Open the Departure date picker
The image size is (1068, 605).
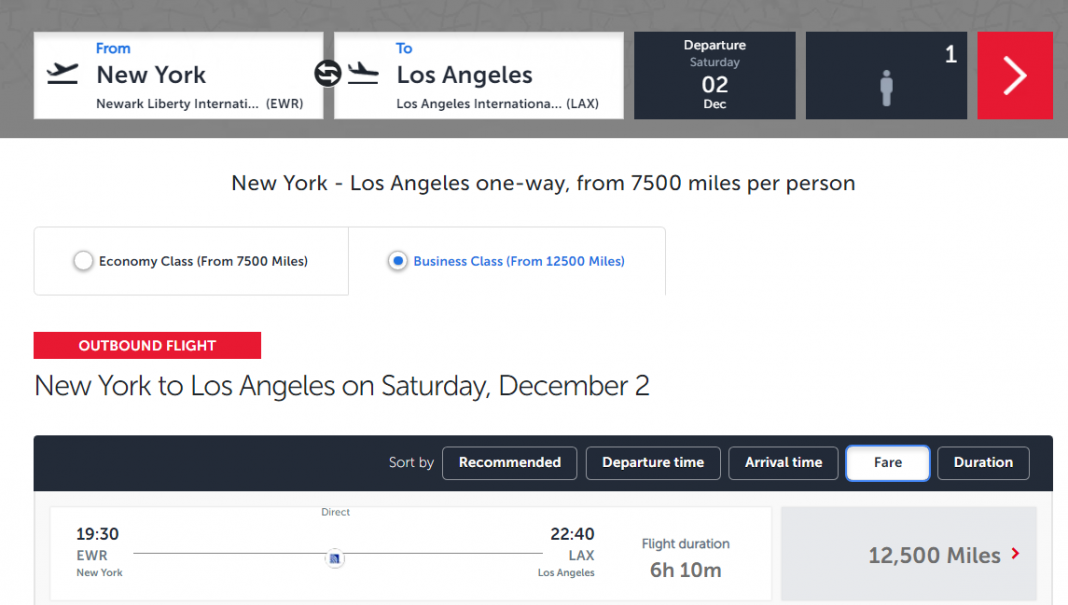point(714,75)
